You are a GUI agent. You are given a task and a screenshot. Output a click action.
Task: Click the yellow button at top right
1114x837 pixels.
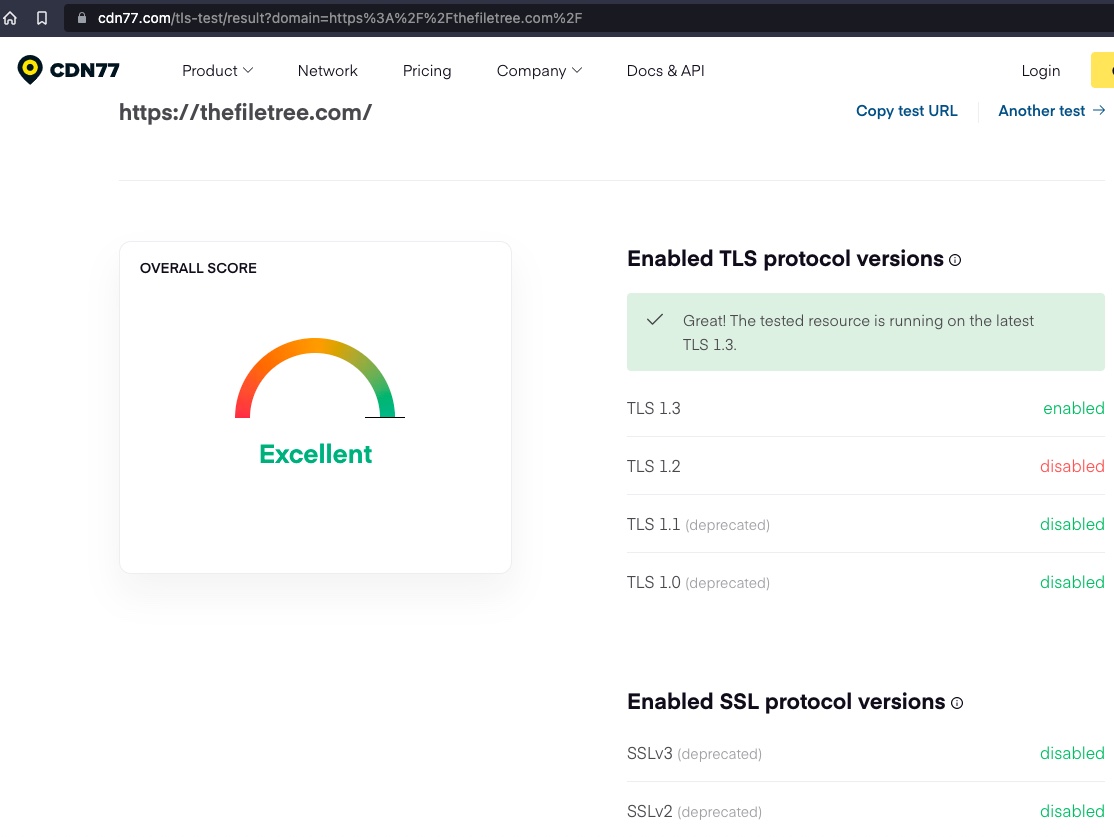click(x=1107, y=70)
